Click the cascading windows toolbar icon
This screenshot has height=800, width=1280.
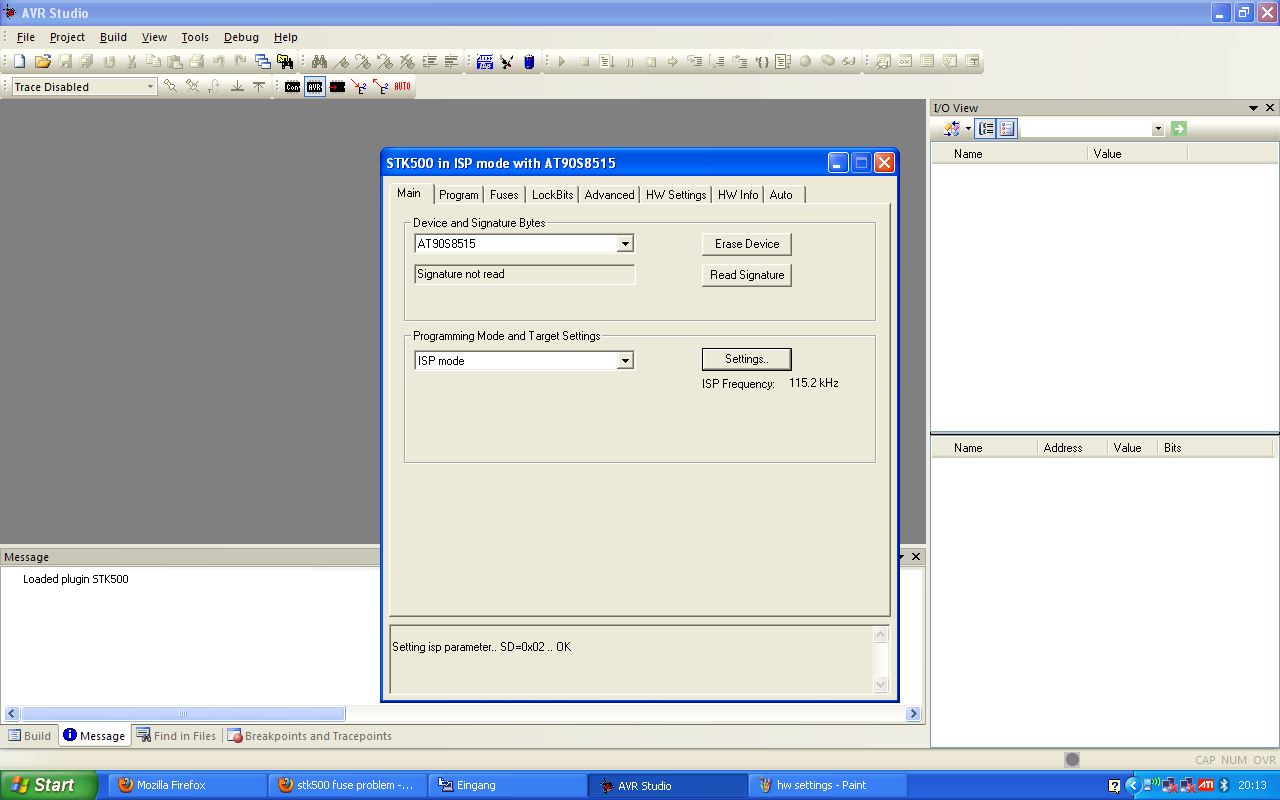coord(262,62)
